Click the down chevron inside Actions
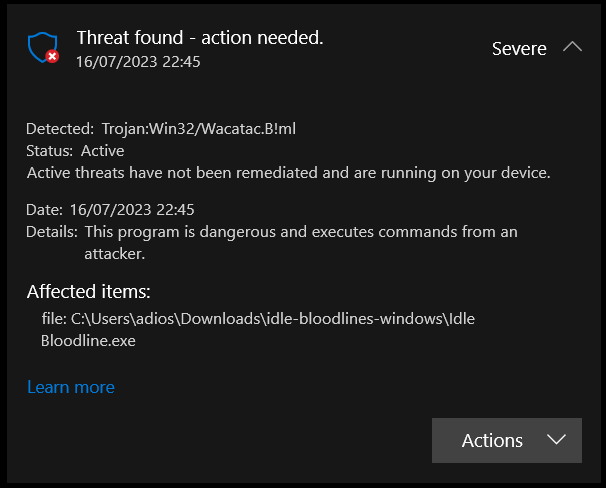This screenshot has width=606, height=488. click(x=556, y=440)
